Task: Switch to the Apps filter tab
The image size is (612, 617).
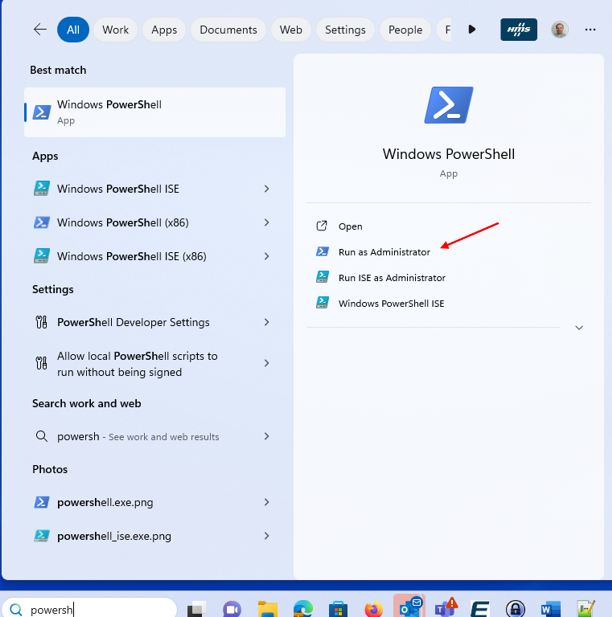Action: (164, 30)
